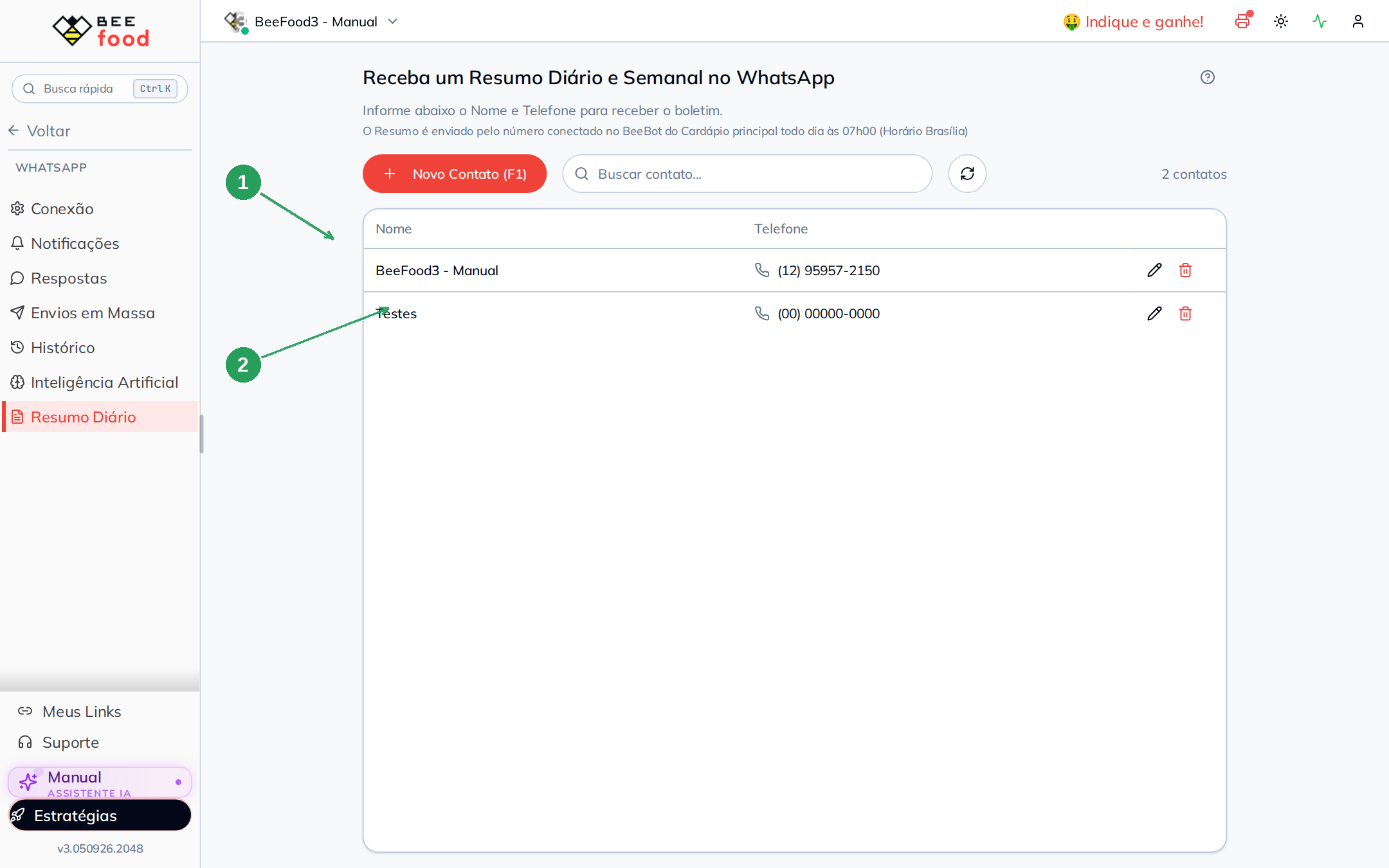Screen dimensions: 1389x868
Task: Open Meus Links
Action: pos(82,711)
